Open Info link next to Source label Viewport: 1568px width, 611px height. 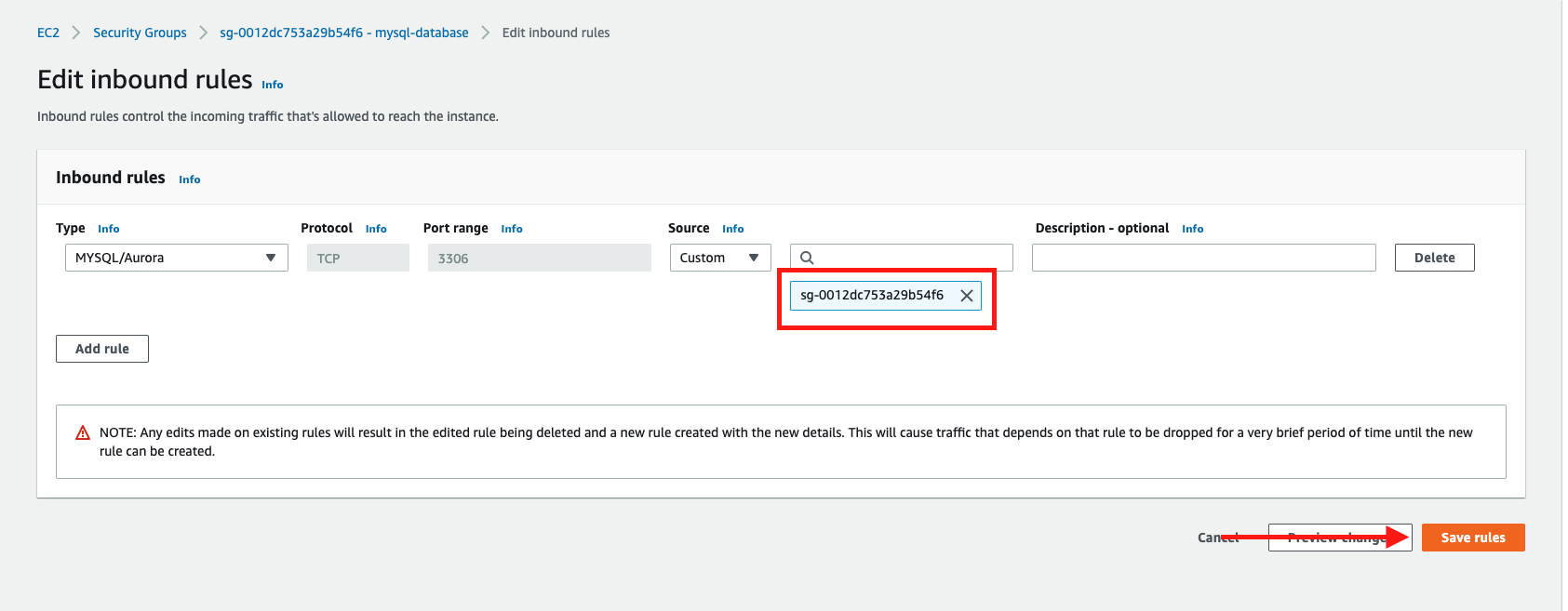click(x=733, y=229)
